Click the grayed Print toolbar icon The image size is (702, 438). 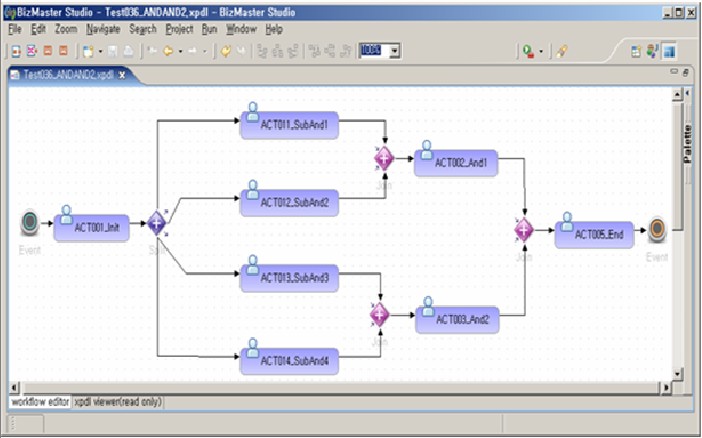[x=128, y=52]
